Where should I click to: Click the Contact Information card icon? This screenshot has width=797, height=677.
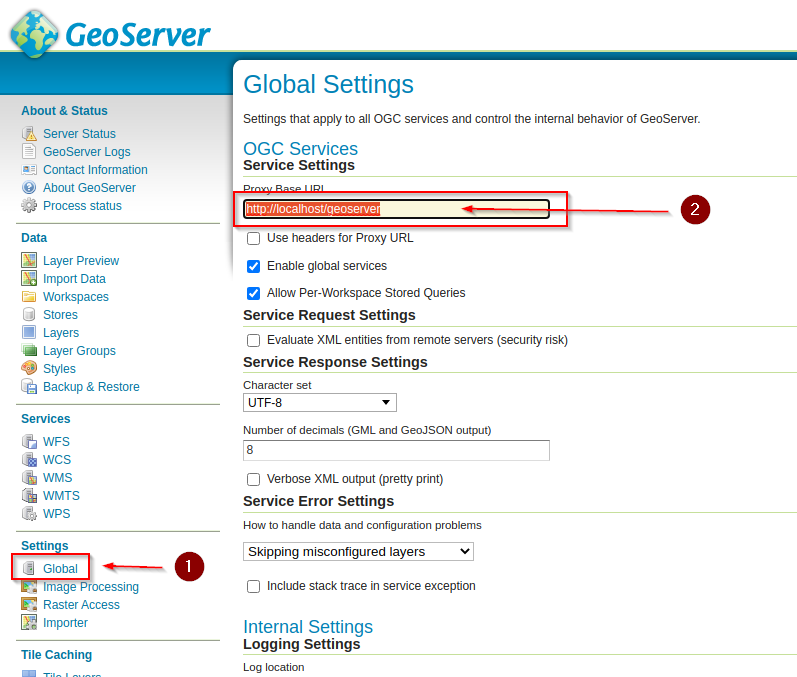coord(29,170)
